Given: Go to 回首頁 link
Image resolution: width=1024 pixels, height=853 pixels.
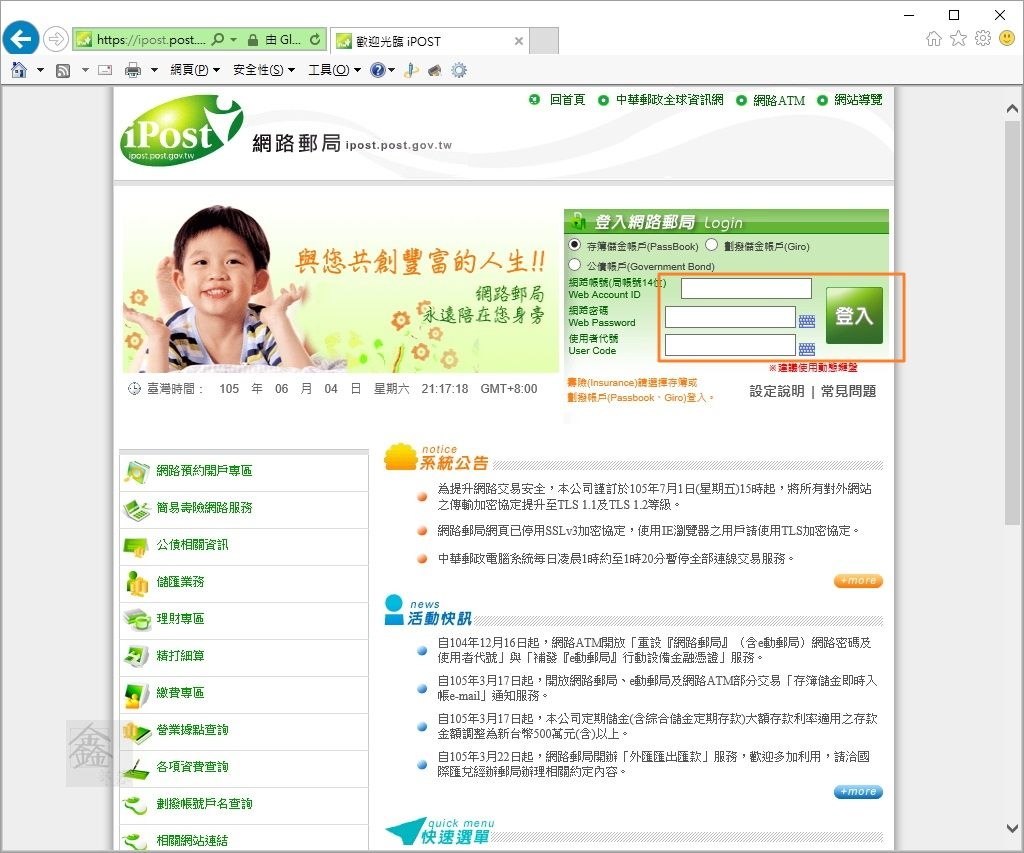Looking at the screenshot, I should (567, 100).
